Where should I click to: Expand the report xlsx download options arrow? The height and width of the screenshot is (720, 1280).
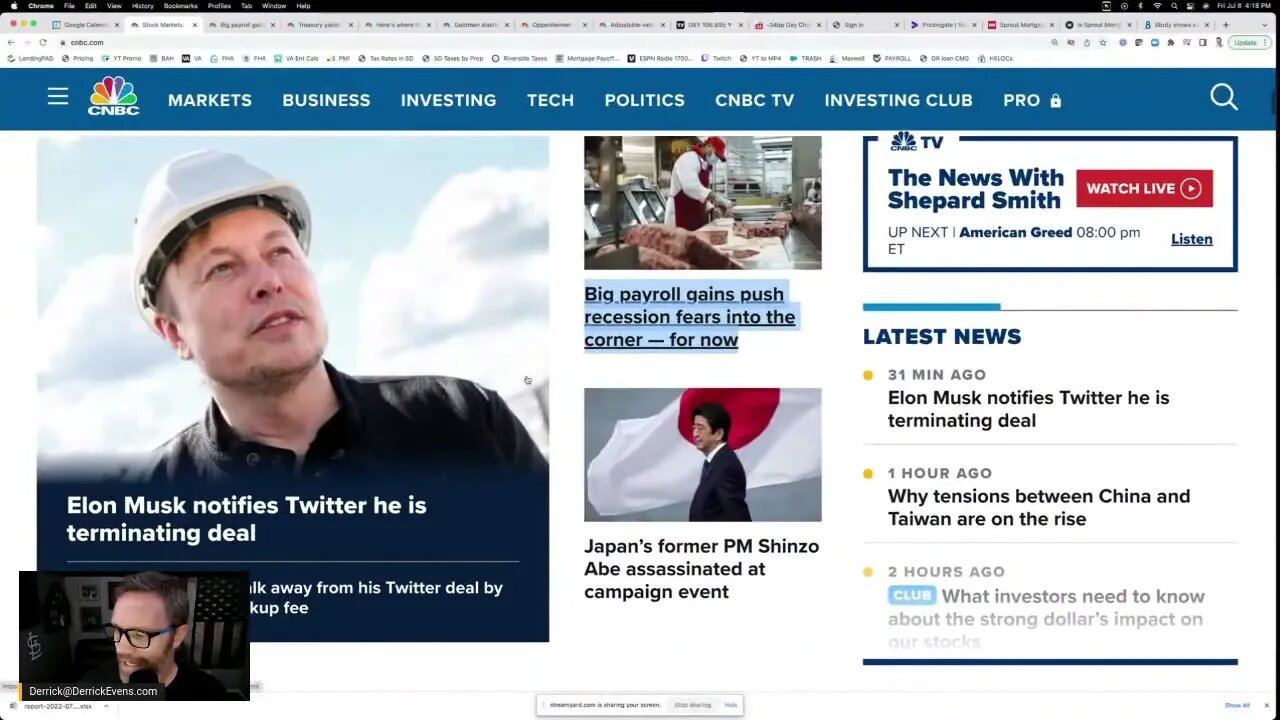pyautogui.click(x=106, y=706)
